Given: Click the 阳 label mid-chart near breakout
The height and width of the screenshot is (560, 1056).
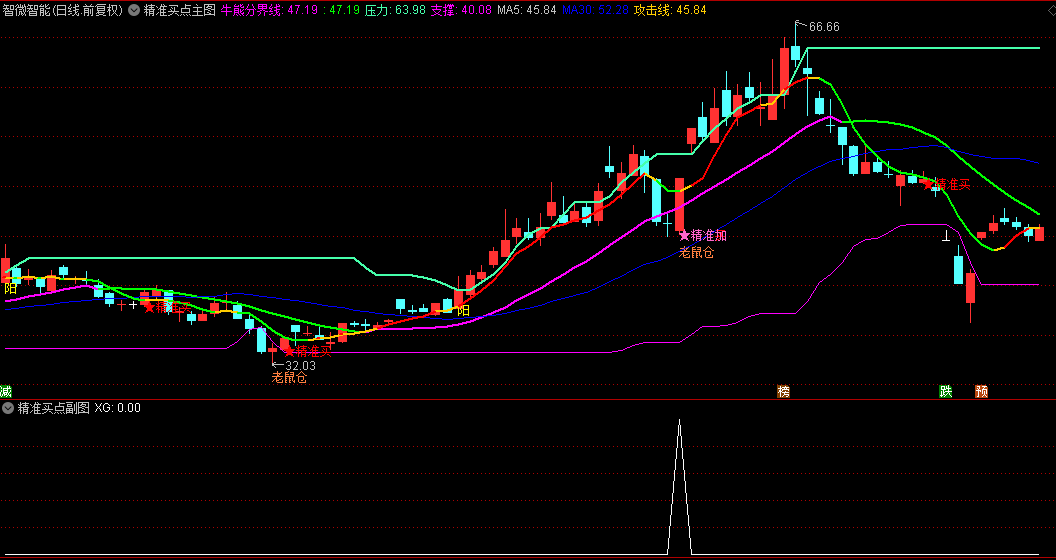Looking at the screenshot, I should pyautogui.click(x=463, y=311).
